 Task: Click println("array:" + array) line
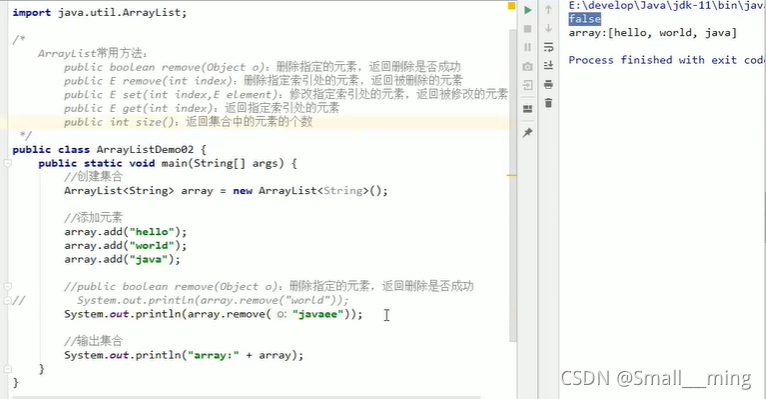tap(184, 355)
